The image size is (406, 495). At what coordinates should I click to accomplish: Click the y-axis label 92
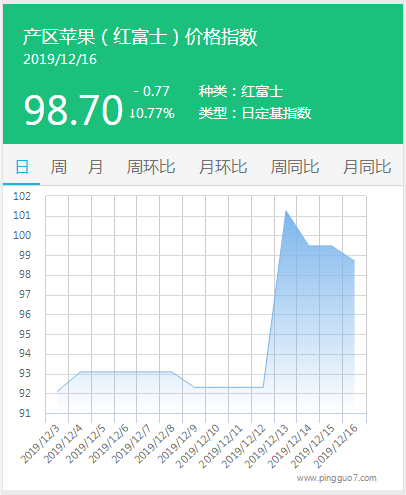pos(25,393)
